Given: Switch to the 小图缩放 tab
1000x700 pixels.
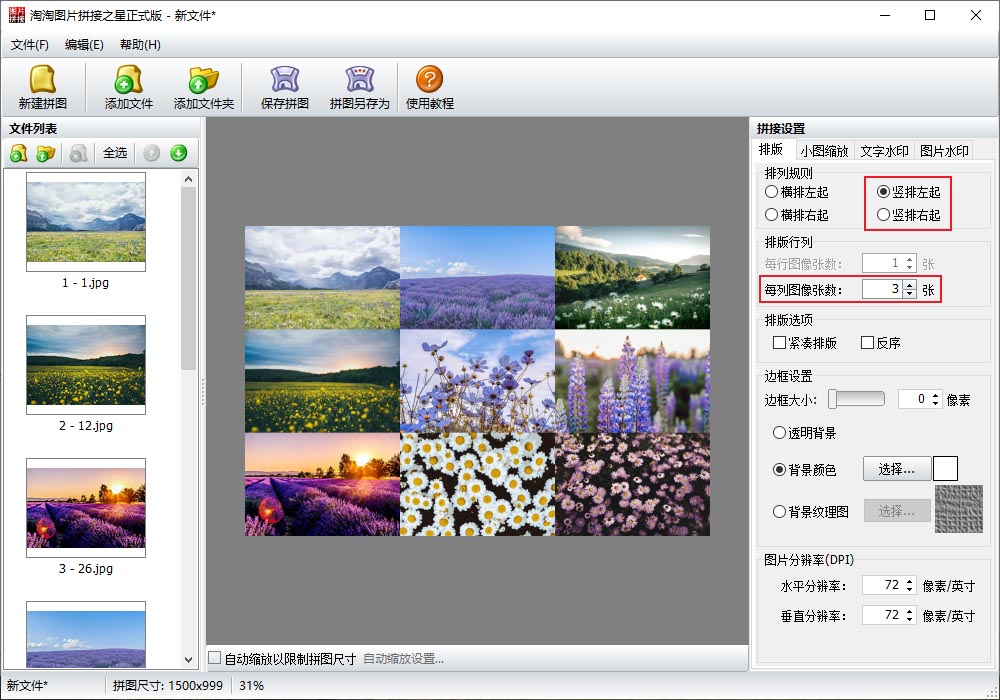Looking at the screenshot, I should [824, 151].
